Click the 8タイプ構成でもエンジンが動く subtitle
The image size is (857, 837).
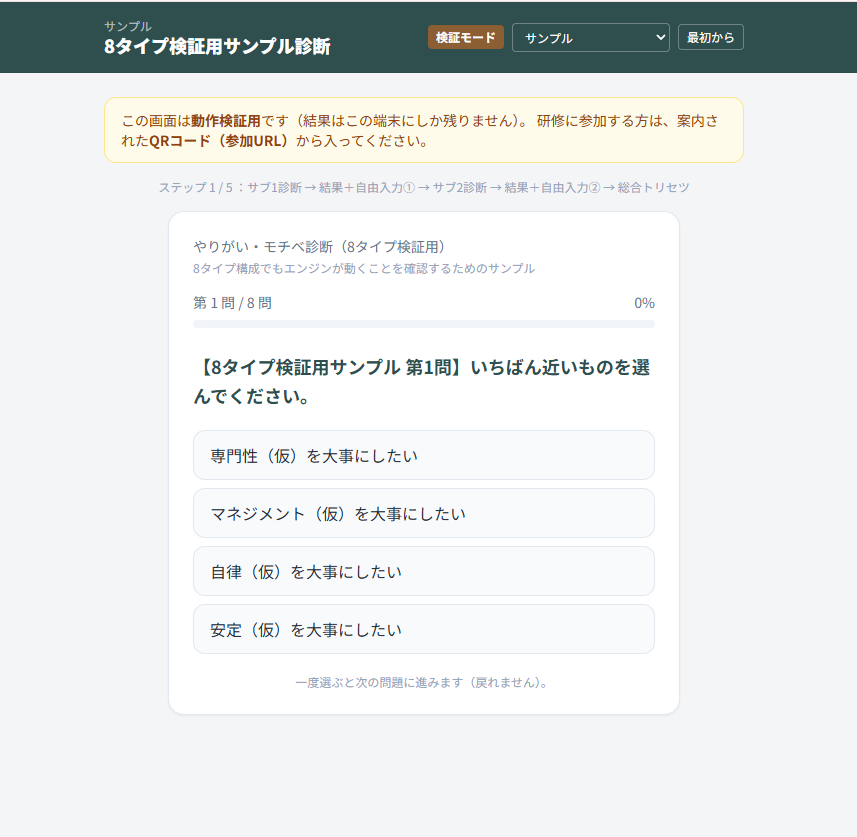[x=364, y=268]
